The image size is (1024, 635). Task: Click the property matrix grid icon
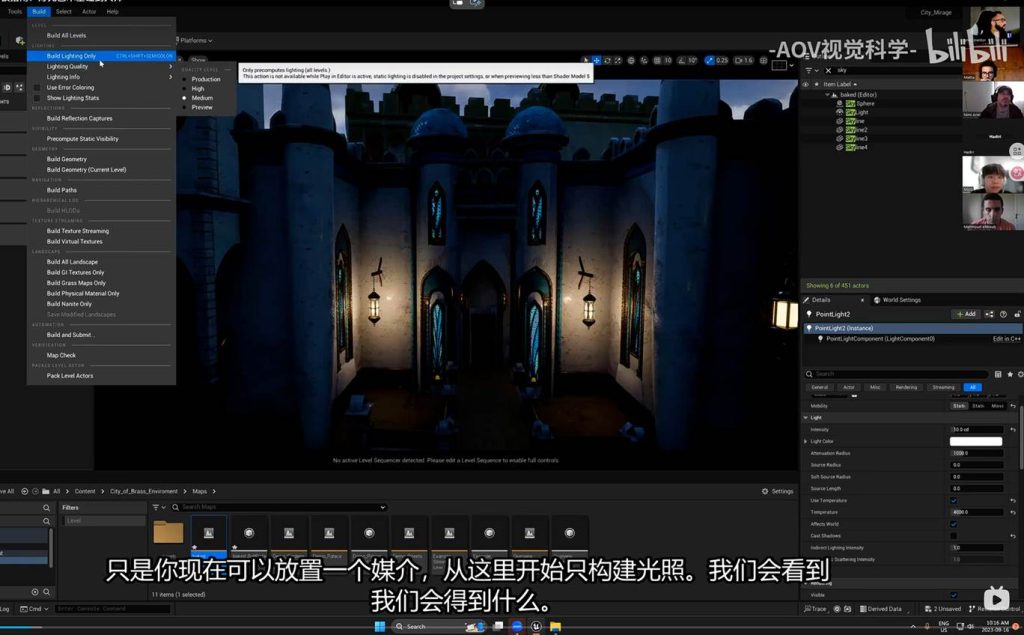998,374
